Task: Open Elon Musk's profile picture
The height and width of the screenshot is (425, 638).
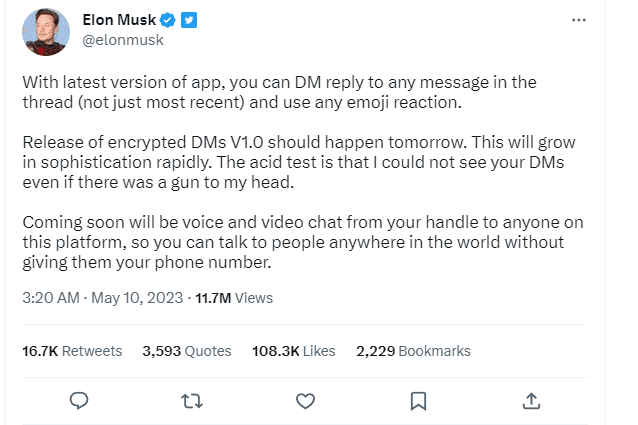Action: pyautogui.click(x=46, y=31)
